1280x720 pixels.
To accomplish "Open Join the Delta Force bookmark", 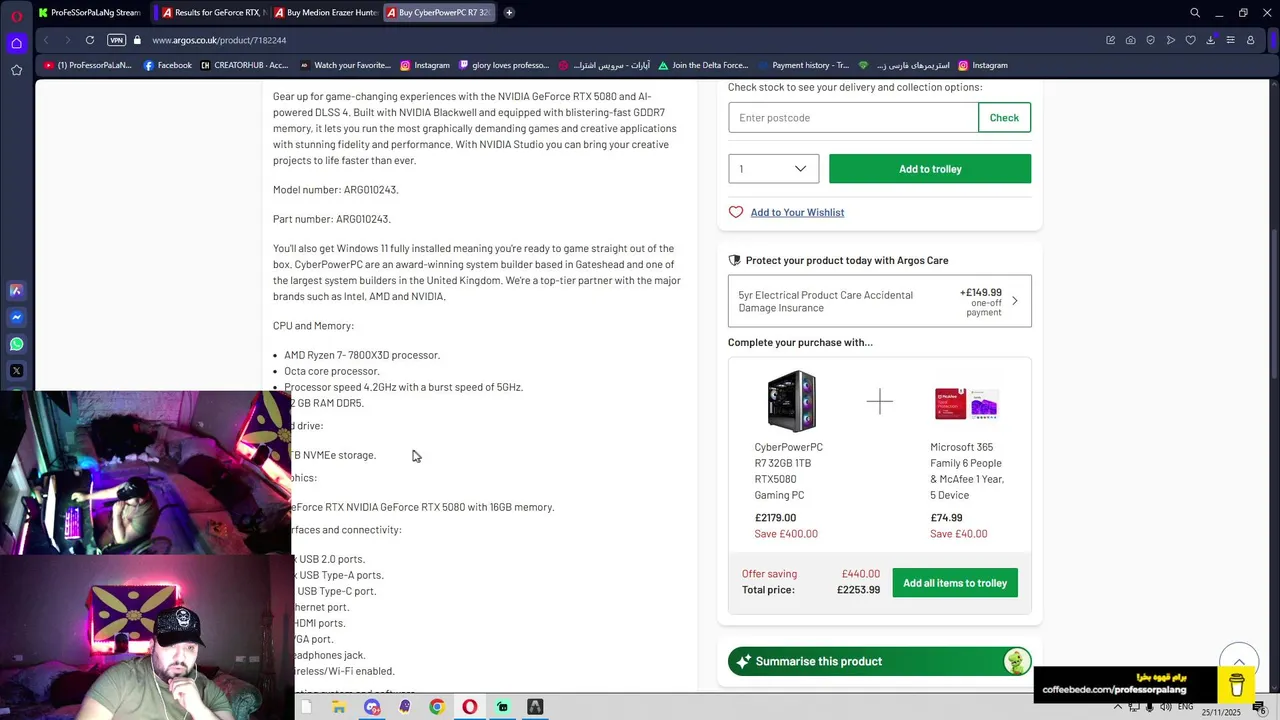I will point(702,65).
